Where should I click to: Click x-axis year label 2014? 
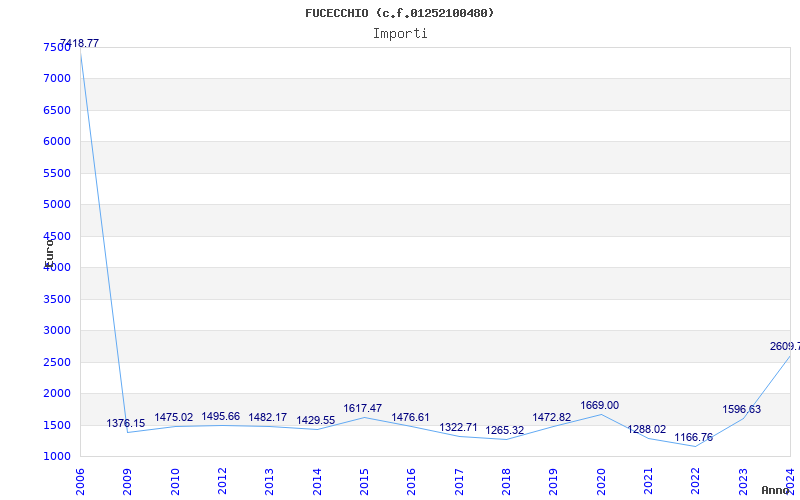click(x=317, y=482)
